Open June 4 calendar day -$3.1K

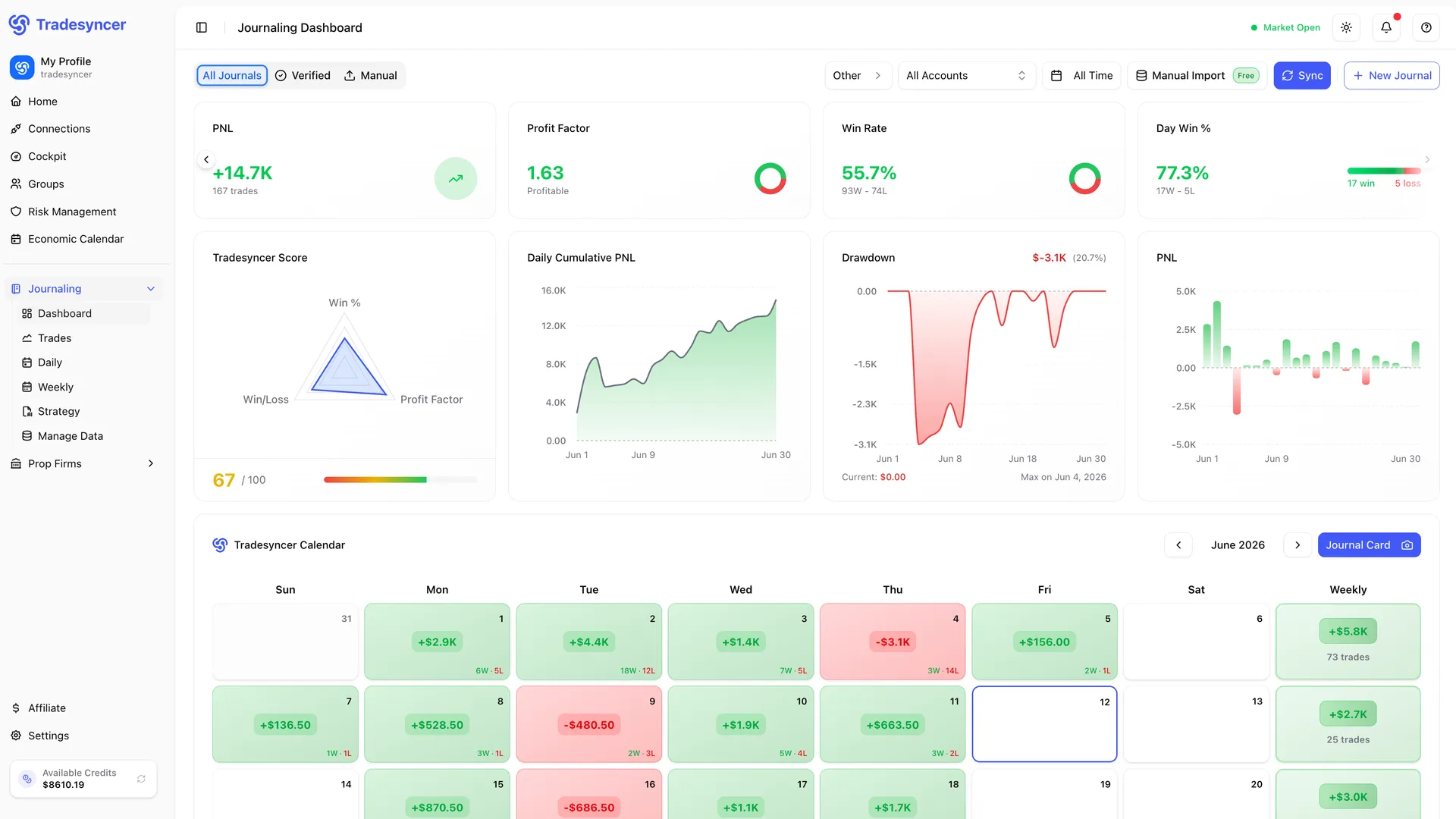[x=893, y=642]
